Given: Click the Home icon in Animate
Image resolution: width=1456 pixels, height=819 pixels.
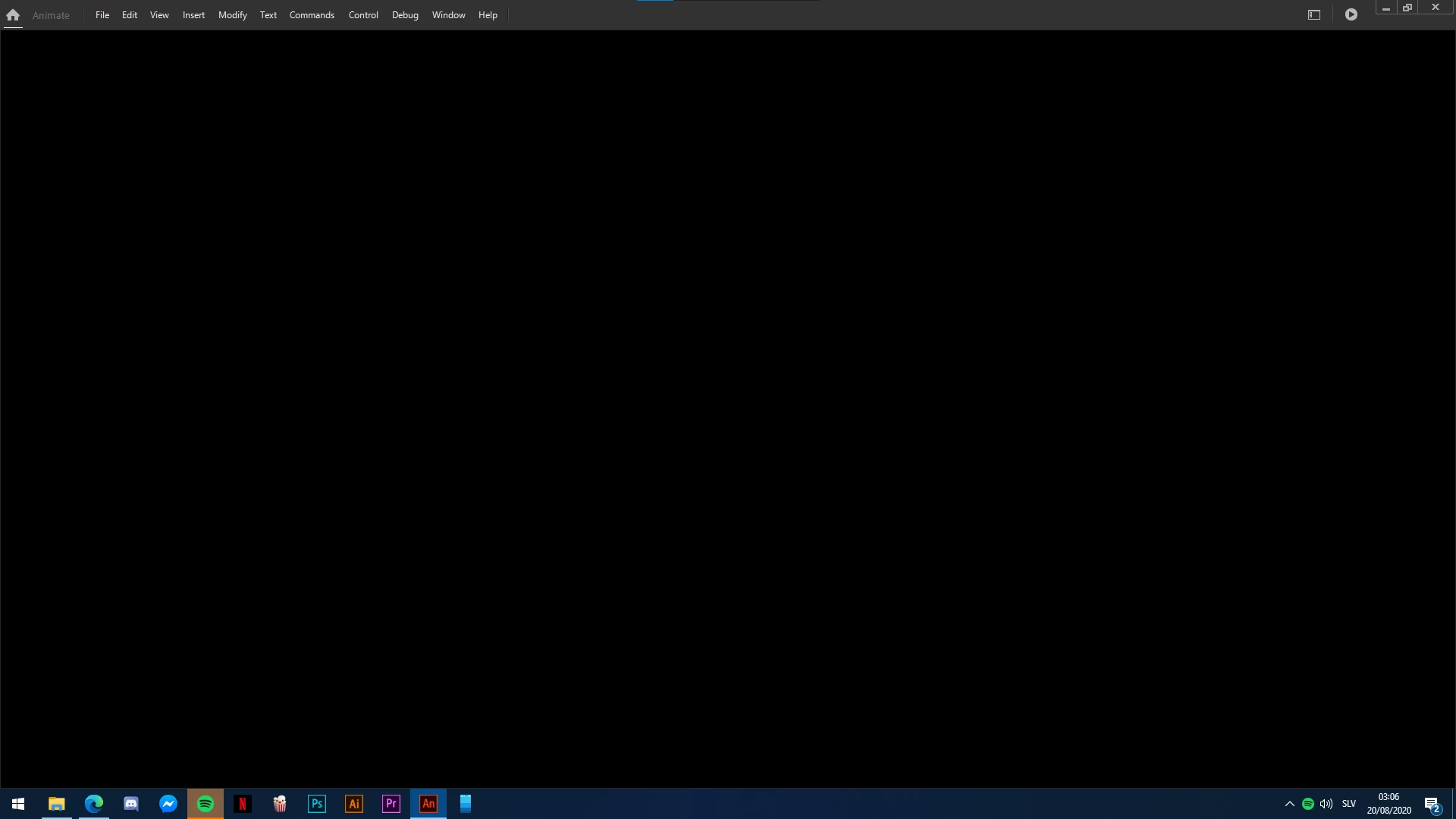Looking at the screenshot, I should coord(13,15).
